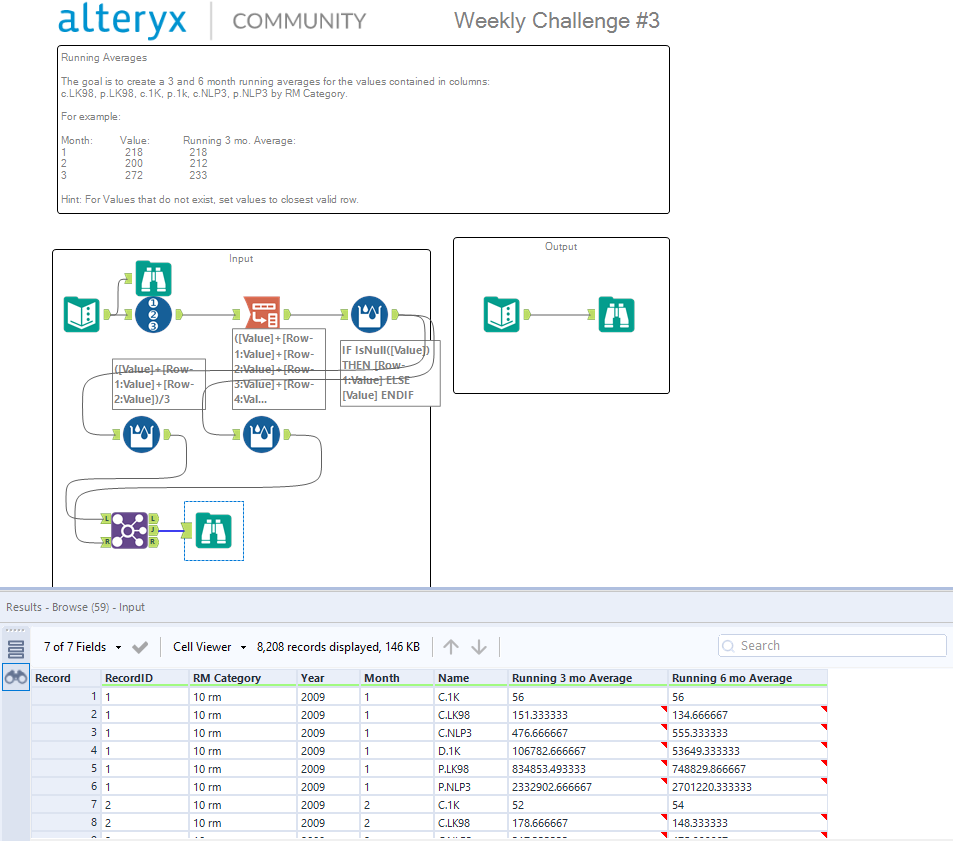953x841 pixels.
Task: Select cell with value 151.333333
Action: point(588,715)
